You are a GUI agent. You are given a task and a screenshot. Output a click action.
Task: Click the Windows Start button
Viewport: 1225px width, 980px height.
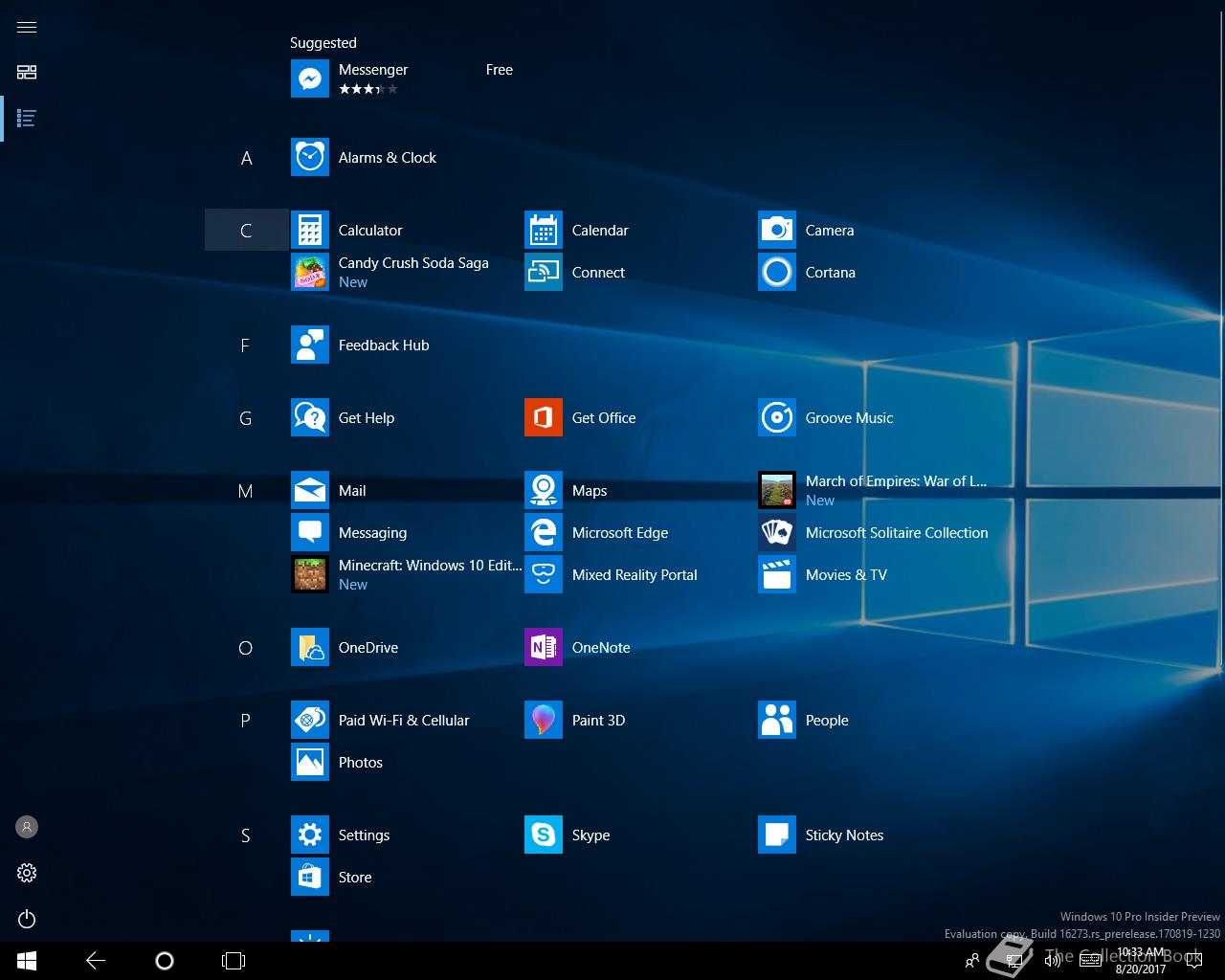click(x=27, y=961)
